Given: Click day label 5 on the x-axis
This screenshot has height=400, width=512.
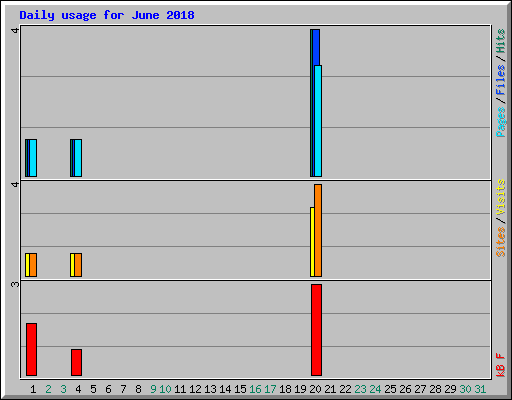Looking at the screenshot, I should pyautogui.click(x=93, y=389).
